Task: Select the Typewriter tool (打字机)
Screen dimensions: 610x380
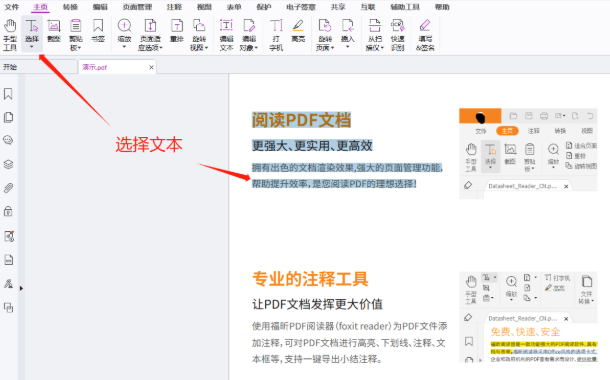Action: point(276,34)
